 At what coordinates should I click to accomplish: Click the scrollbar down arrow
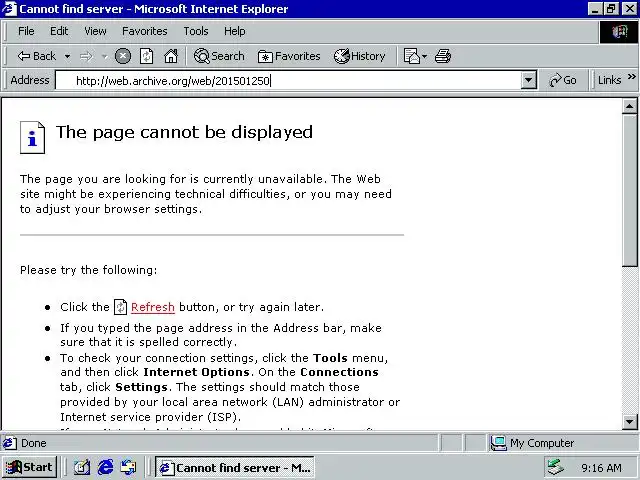pos(629,421)
